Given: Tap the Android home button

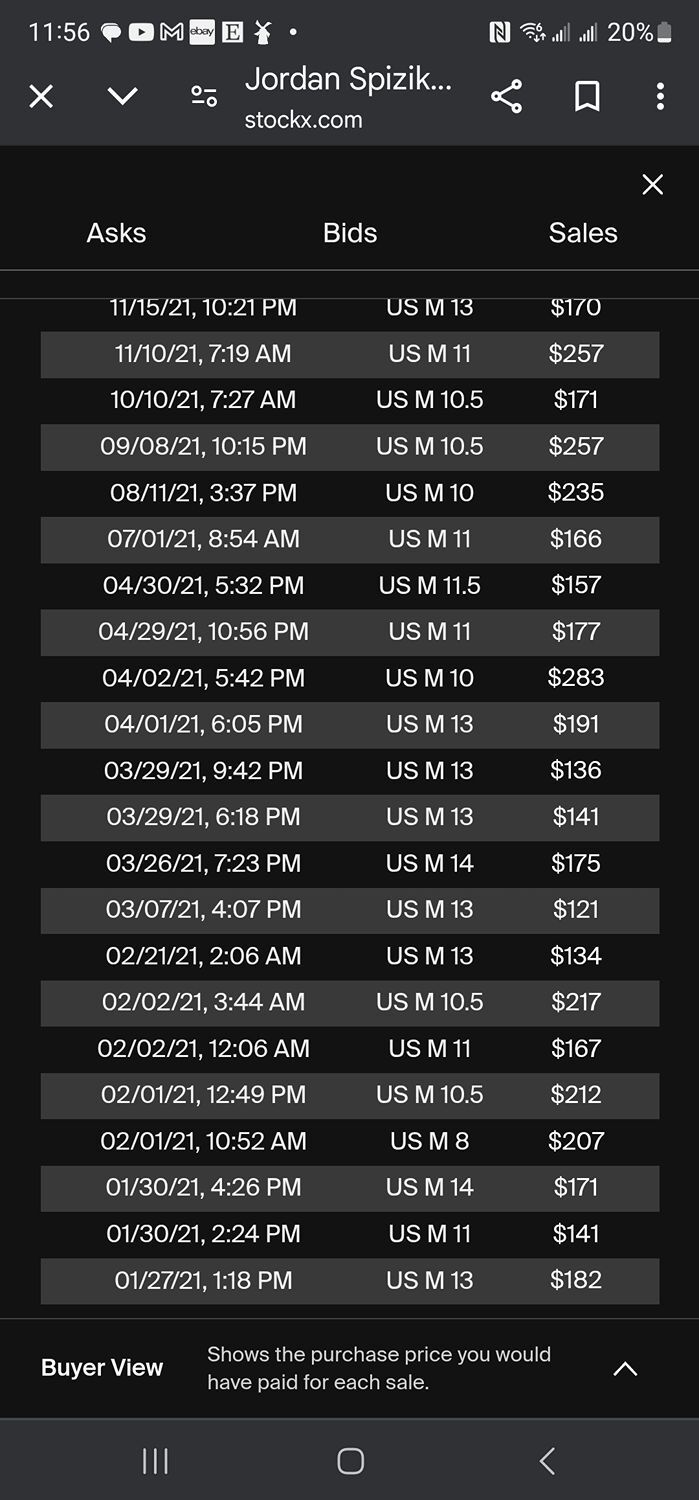Looking at the screenshot, I should pyautogui.click(x=350, y=1461).
